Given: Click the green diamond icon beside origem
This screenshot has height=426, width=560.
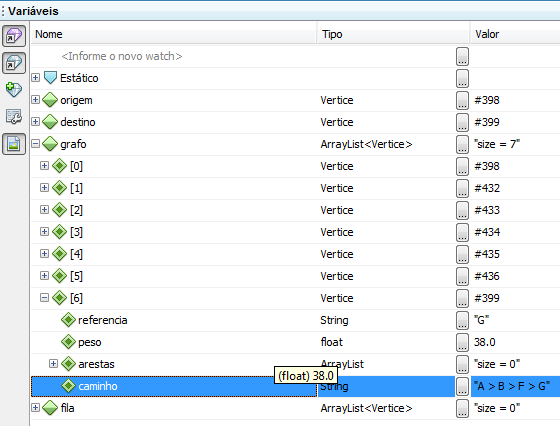Looking at the screenshot, I should [x=50, y=100].
